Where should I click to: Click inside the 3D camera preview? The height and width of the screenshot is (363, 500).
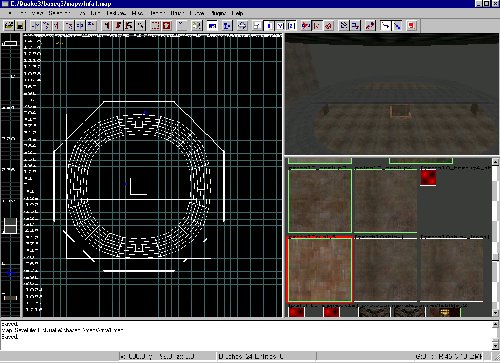[x=392, y=94]
